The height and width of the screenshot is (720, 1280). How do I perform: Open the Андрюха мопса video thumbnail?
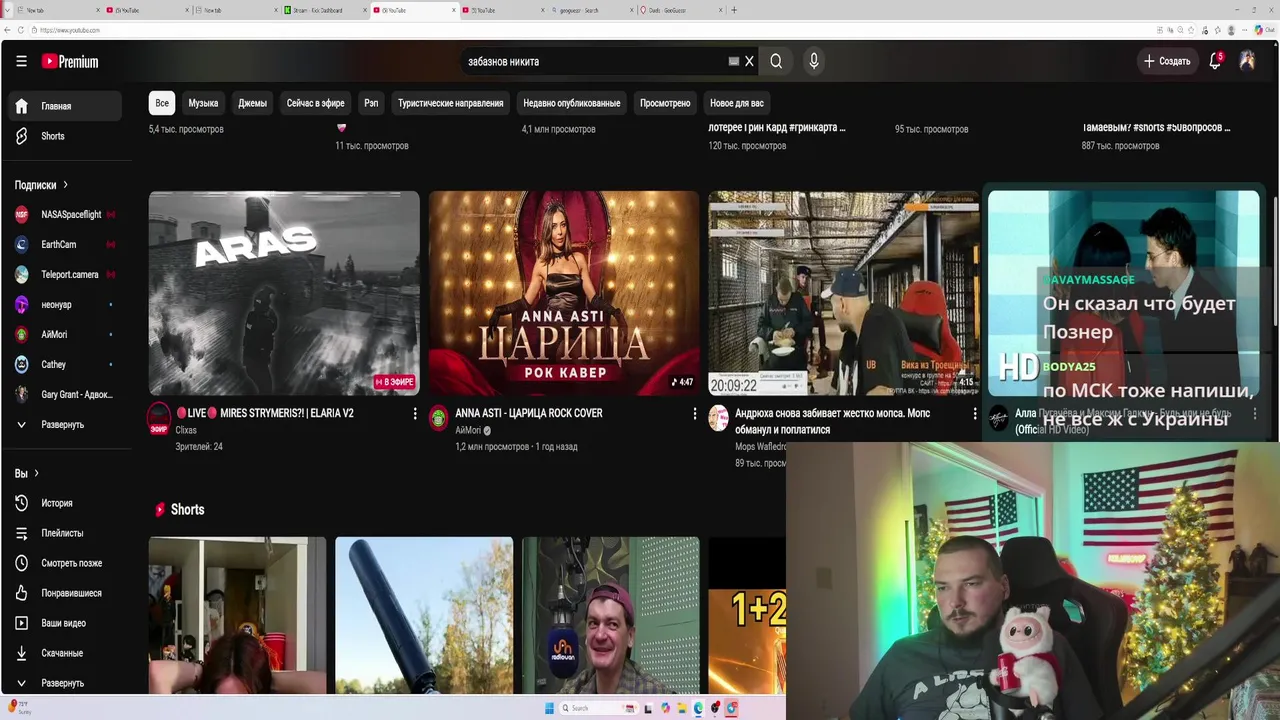844,293
